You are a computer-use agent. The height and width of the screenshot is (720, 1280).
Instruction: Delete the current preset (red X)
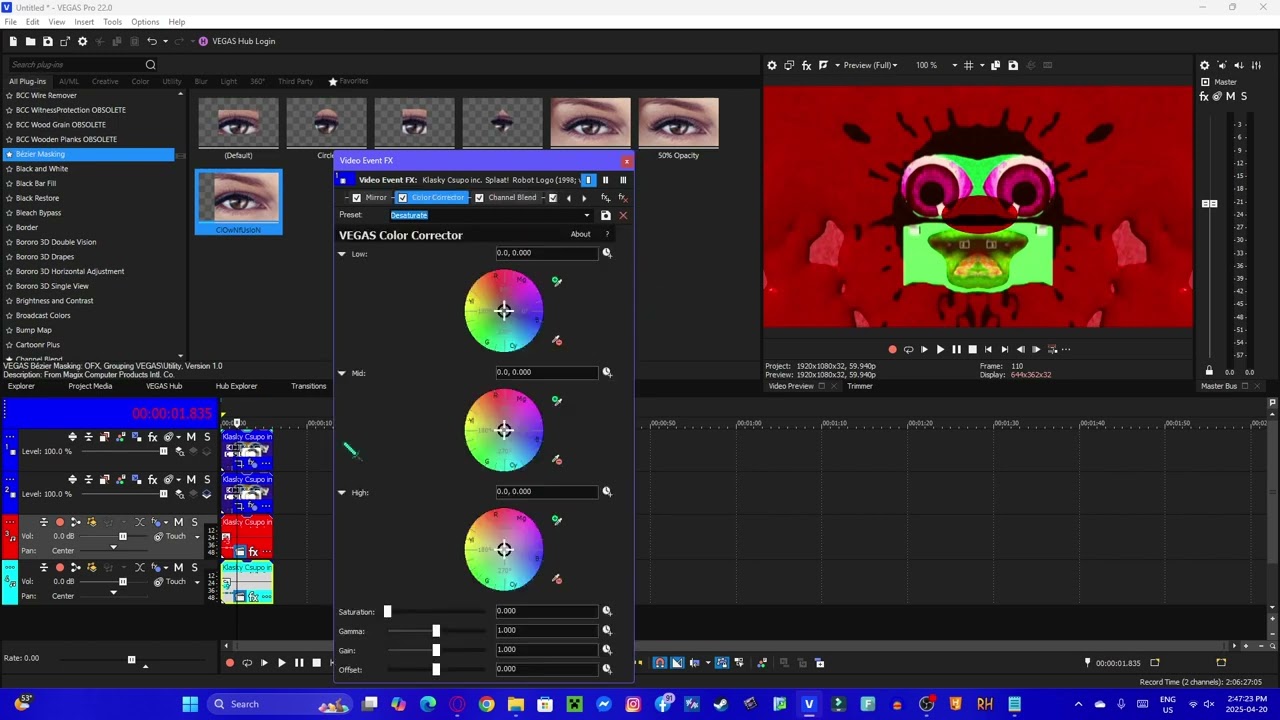(622, 216)
